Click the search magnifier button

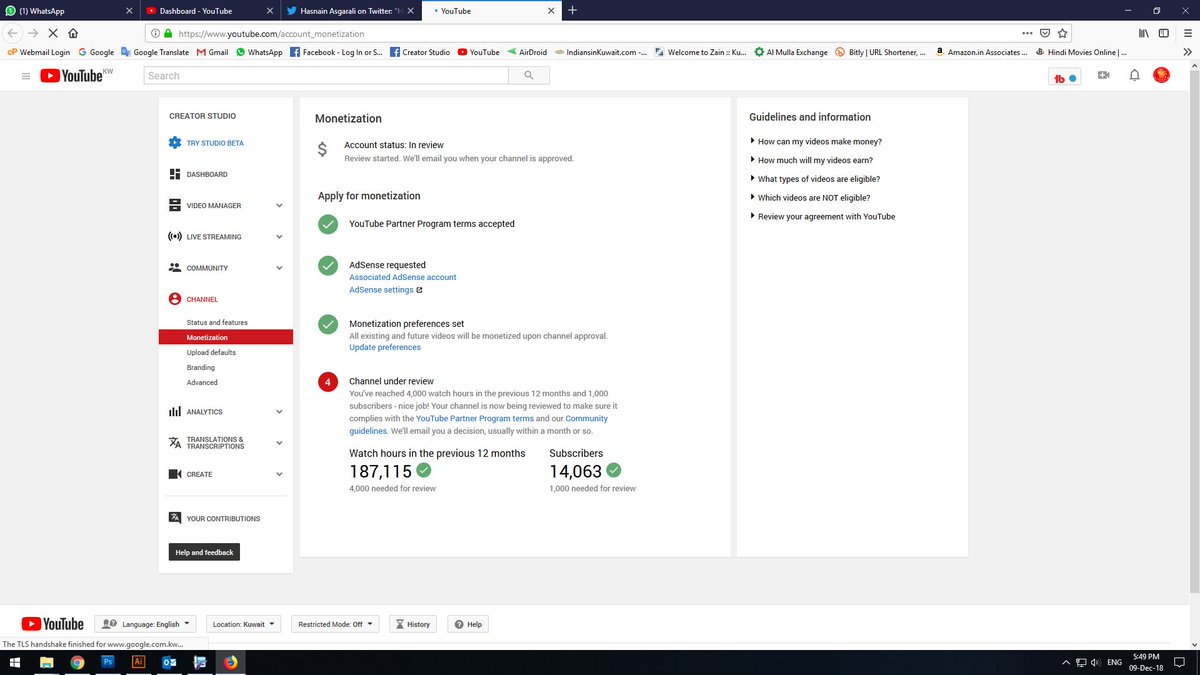[529, 75]
